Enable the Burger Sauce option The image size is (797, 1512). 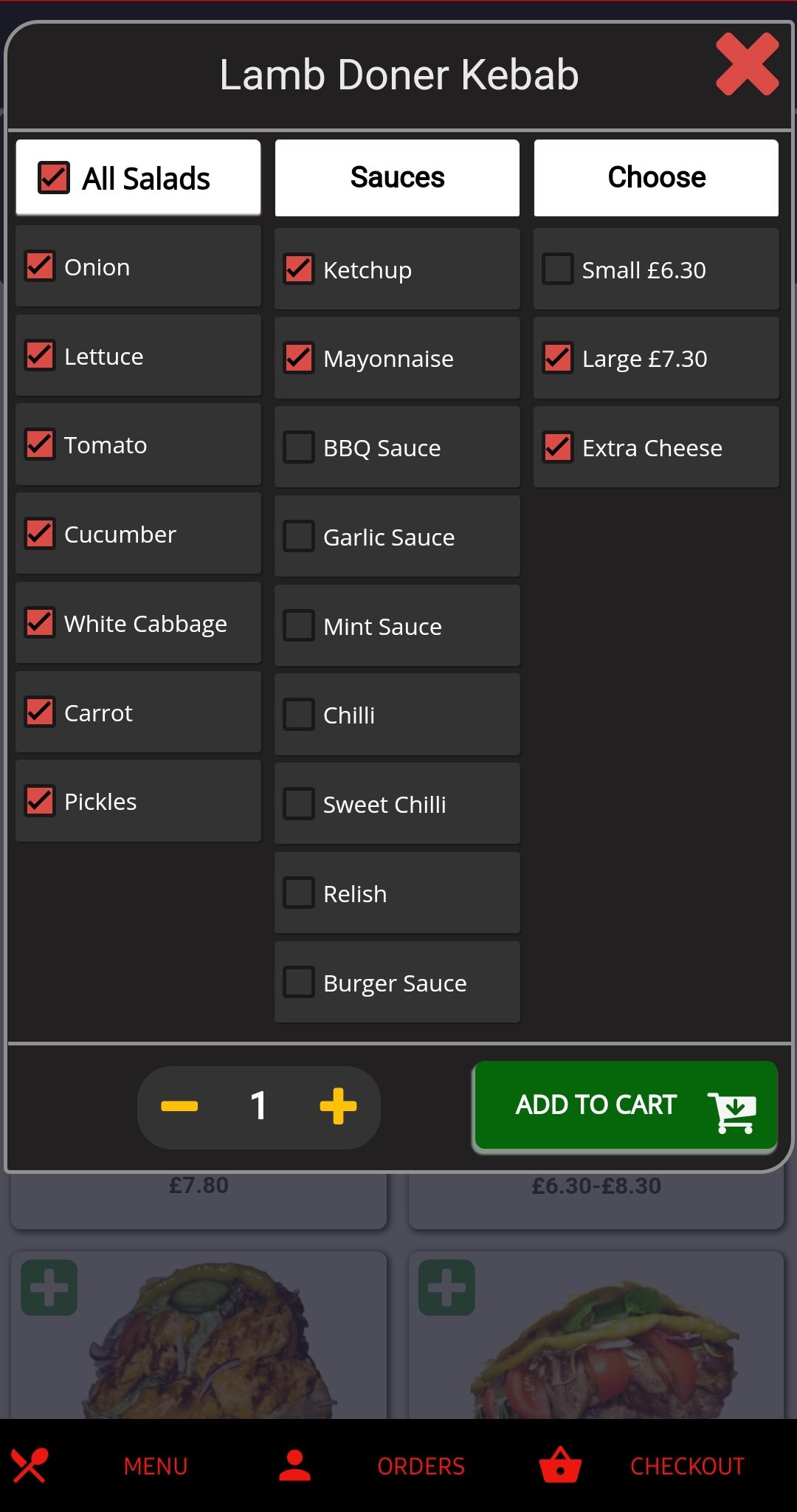[299, 983]
